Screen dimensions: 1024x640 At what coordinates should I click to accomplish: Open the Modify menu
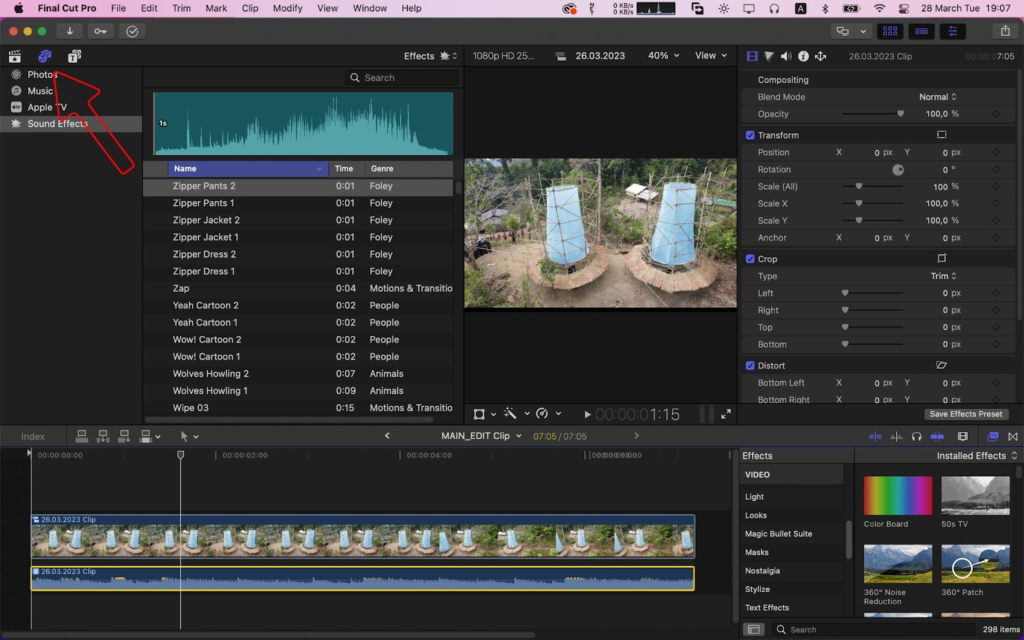[287, 8]
